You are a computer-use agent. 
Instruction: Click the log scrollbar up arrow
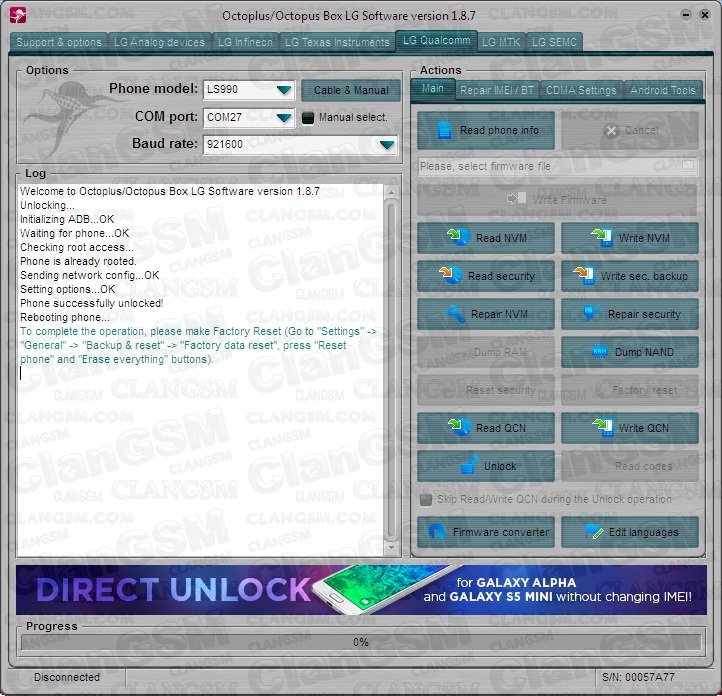(391, 192)
